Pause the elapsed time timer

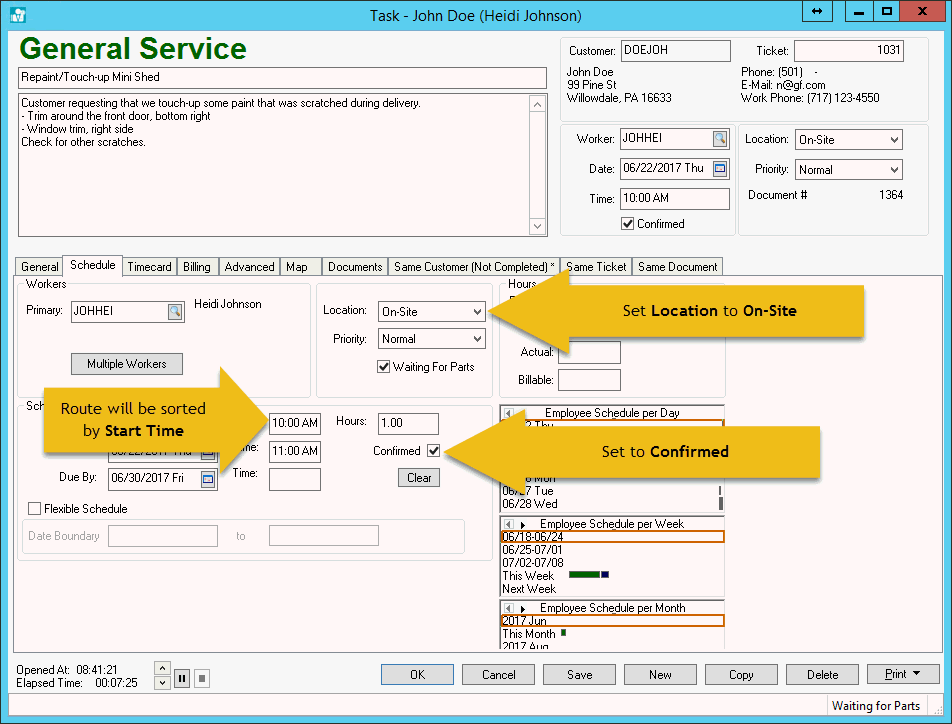[x=182, y=678]
